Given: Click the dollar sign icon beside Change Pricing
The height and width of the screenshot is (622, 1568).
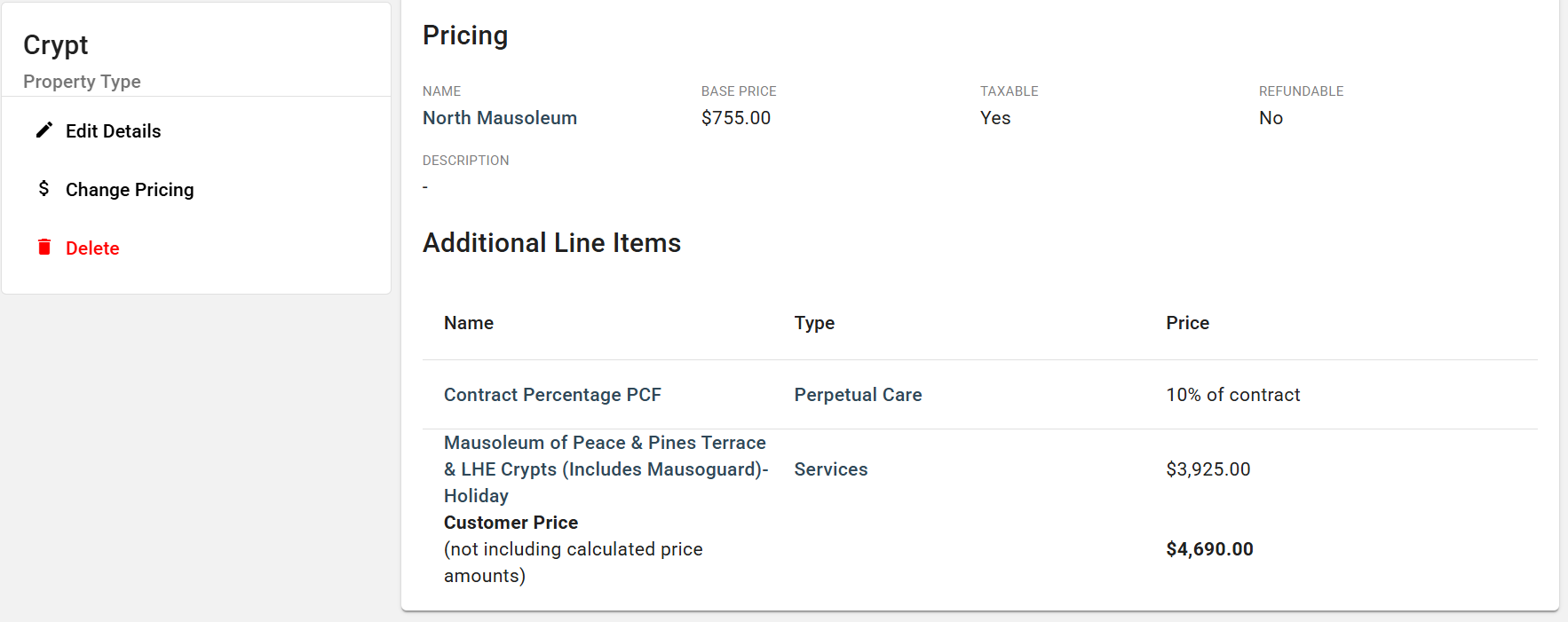Looking at the screenshot, I should pyautogui.click(x=44, y=189).
